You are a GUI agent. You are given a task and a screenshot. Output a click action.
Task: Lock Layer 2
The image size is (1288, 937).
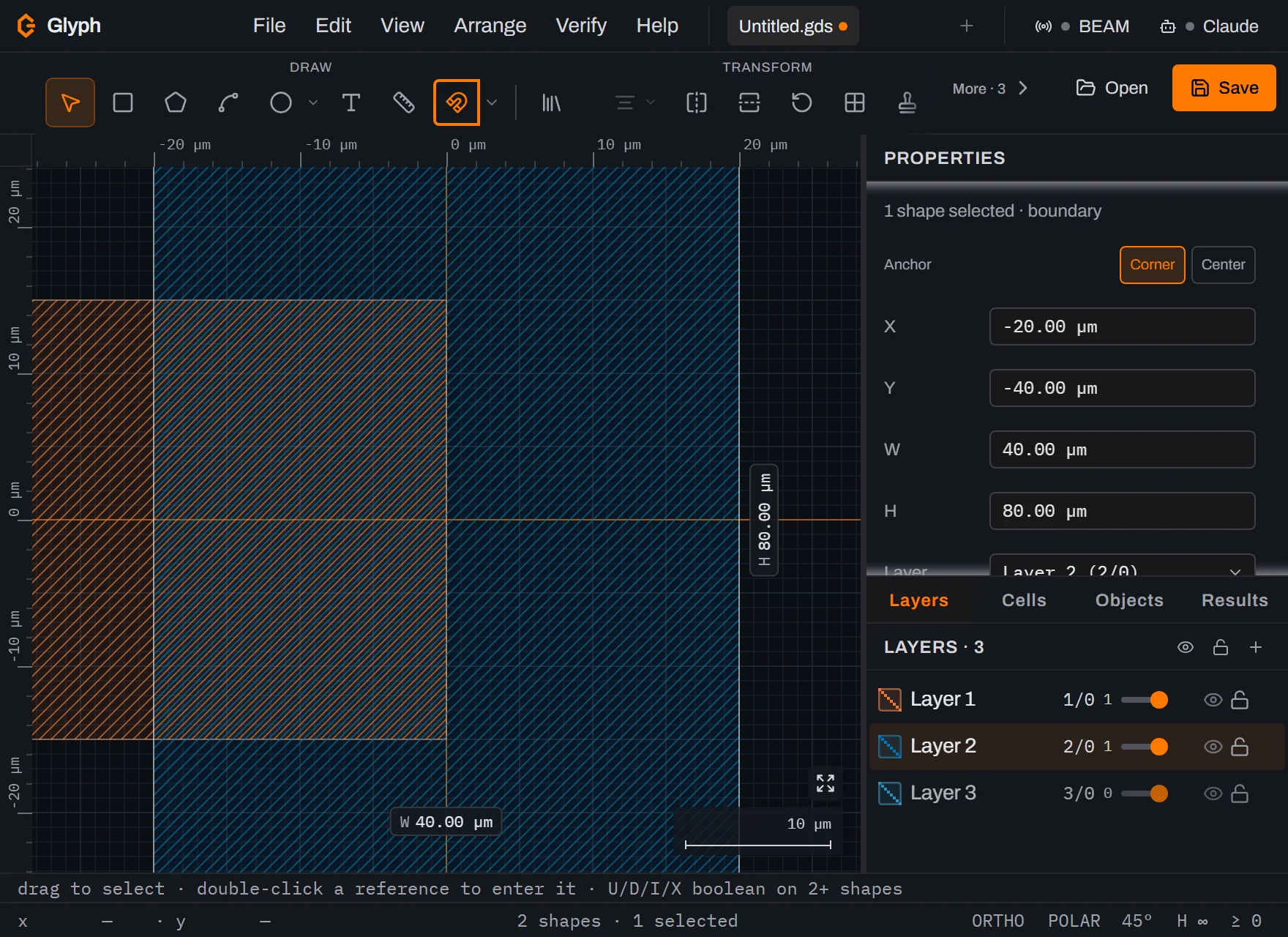1240,747
